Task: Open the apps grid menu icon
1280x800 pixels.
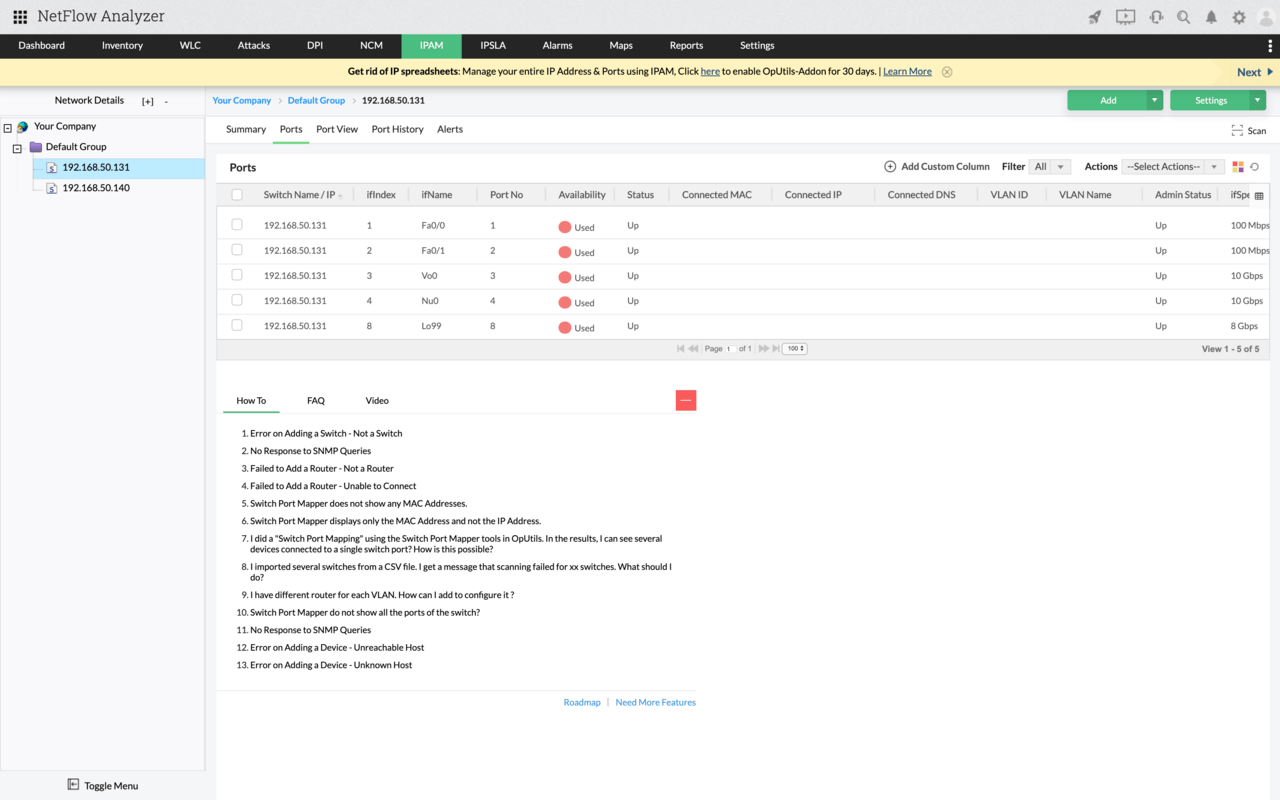Action: pos(20,17)
